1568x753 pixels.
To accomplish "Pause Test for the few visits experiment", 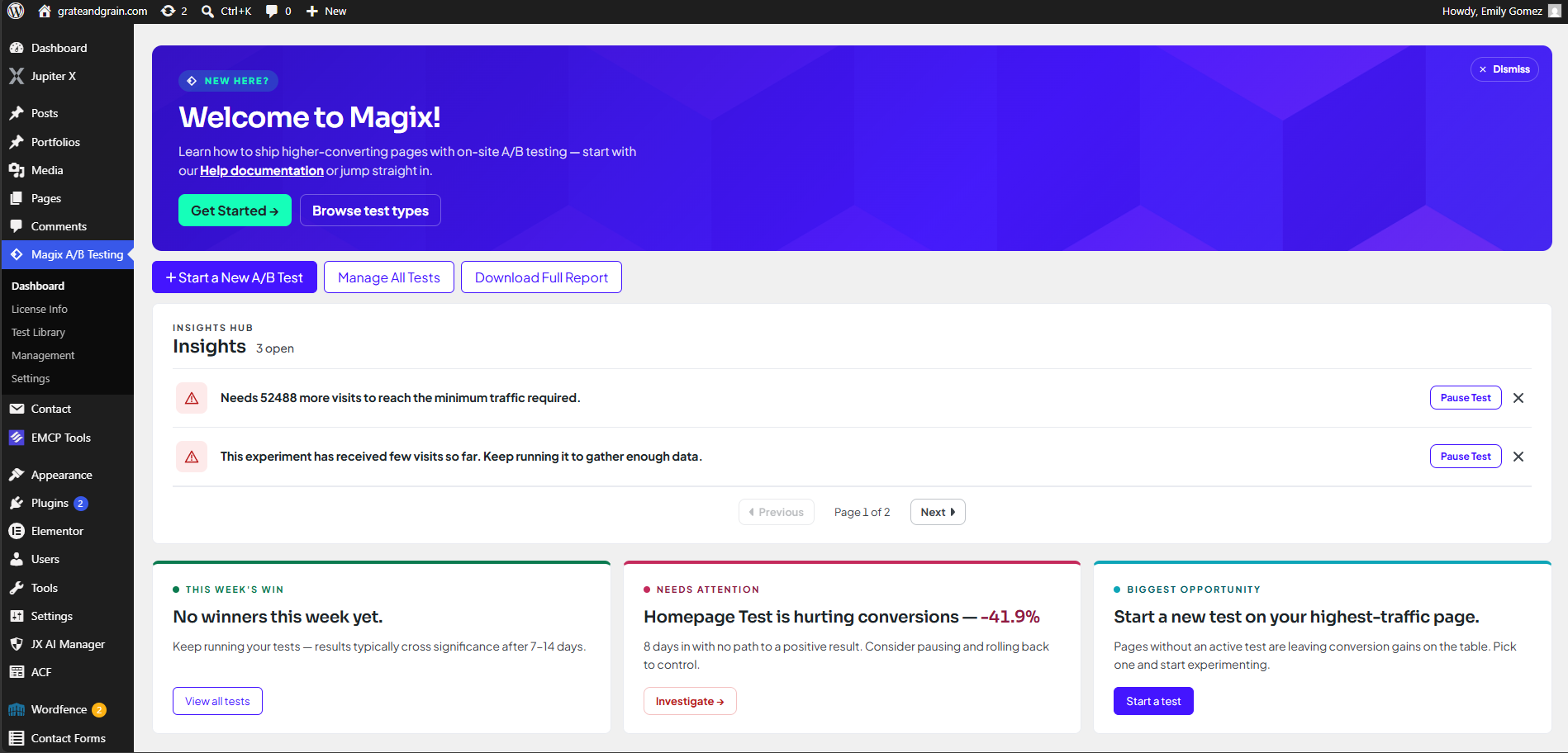I will [x=1466, y=457].
